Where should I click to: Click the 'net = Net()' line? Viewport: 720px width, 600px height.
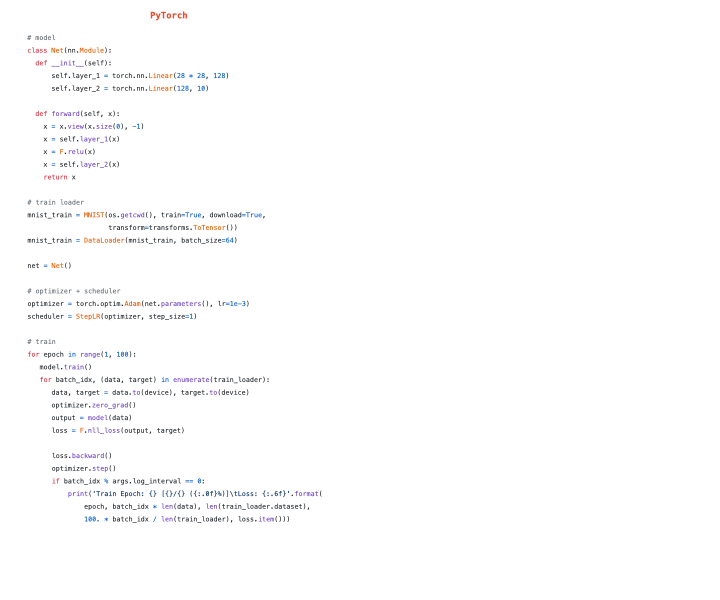pos(49,265)
